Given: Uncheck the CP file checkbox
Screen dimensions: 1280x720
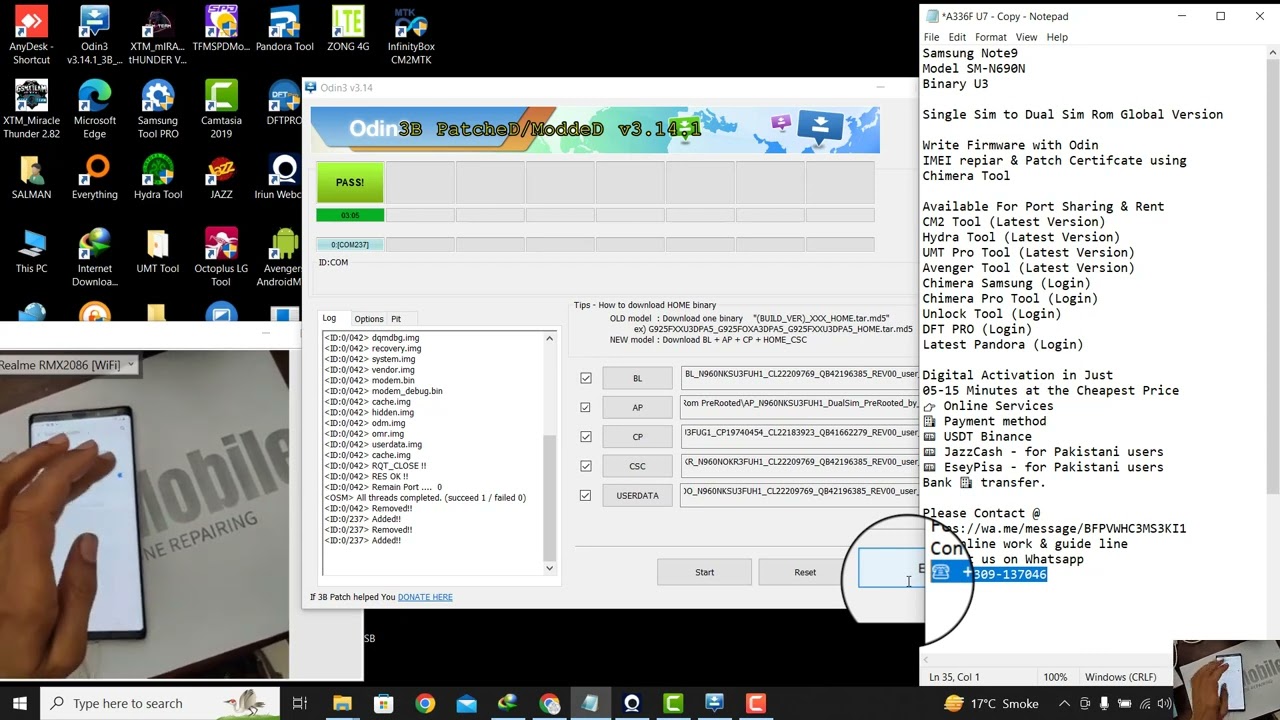Looking at the screenshot, I should (x=586, y=436).
